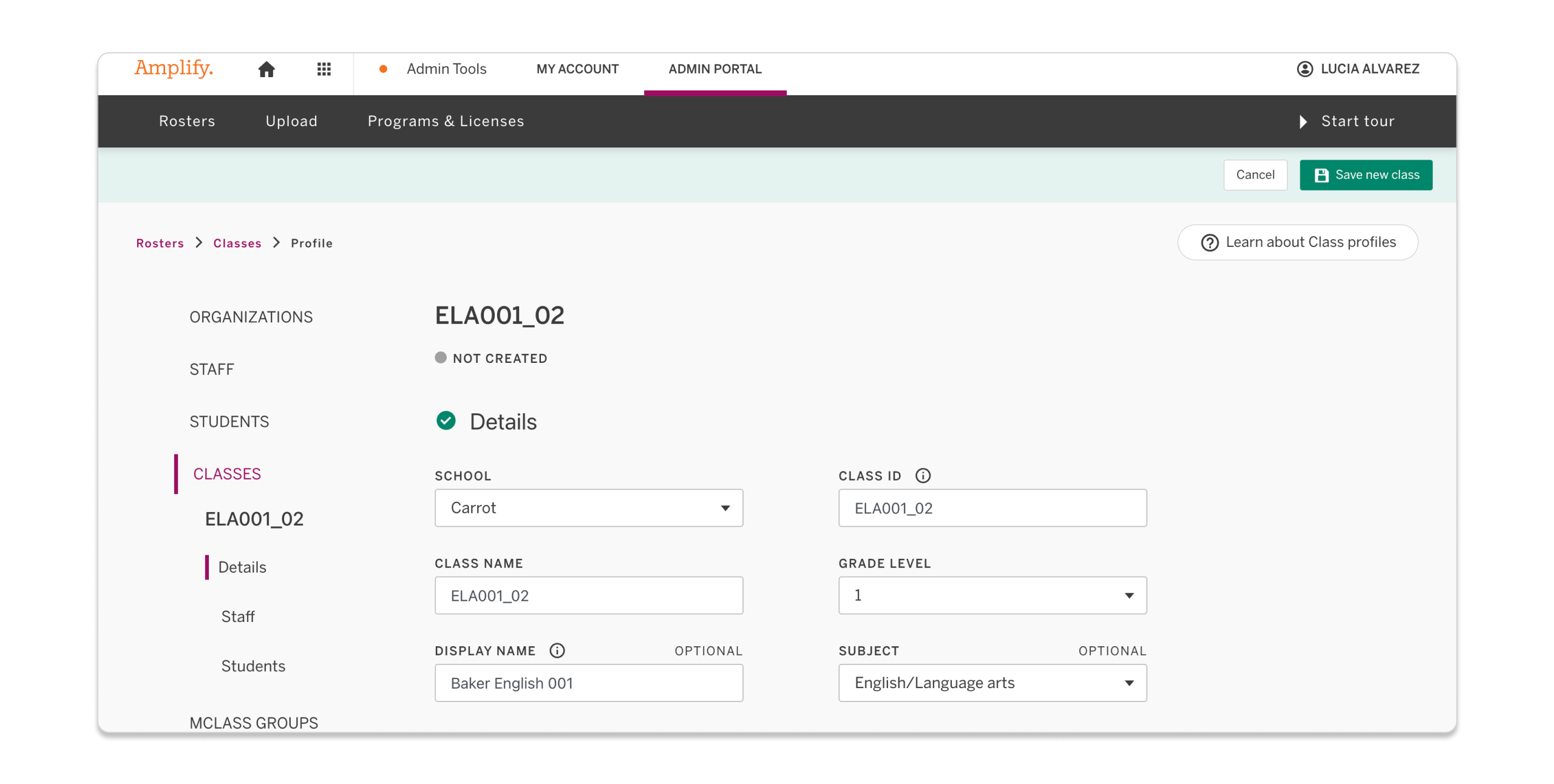This screenshot has height=784, width=1554.
Task: Click the question mark on Learn about Class profiles
Action: [x=1209, y=242]
